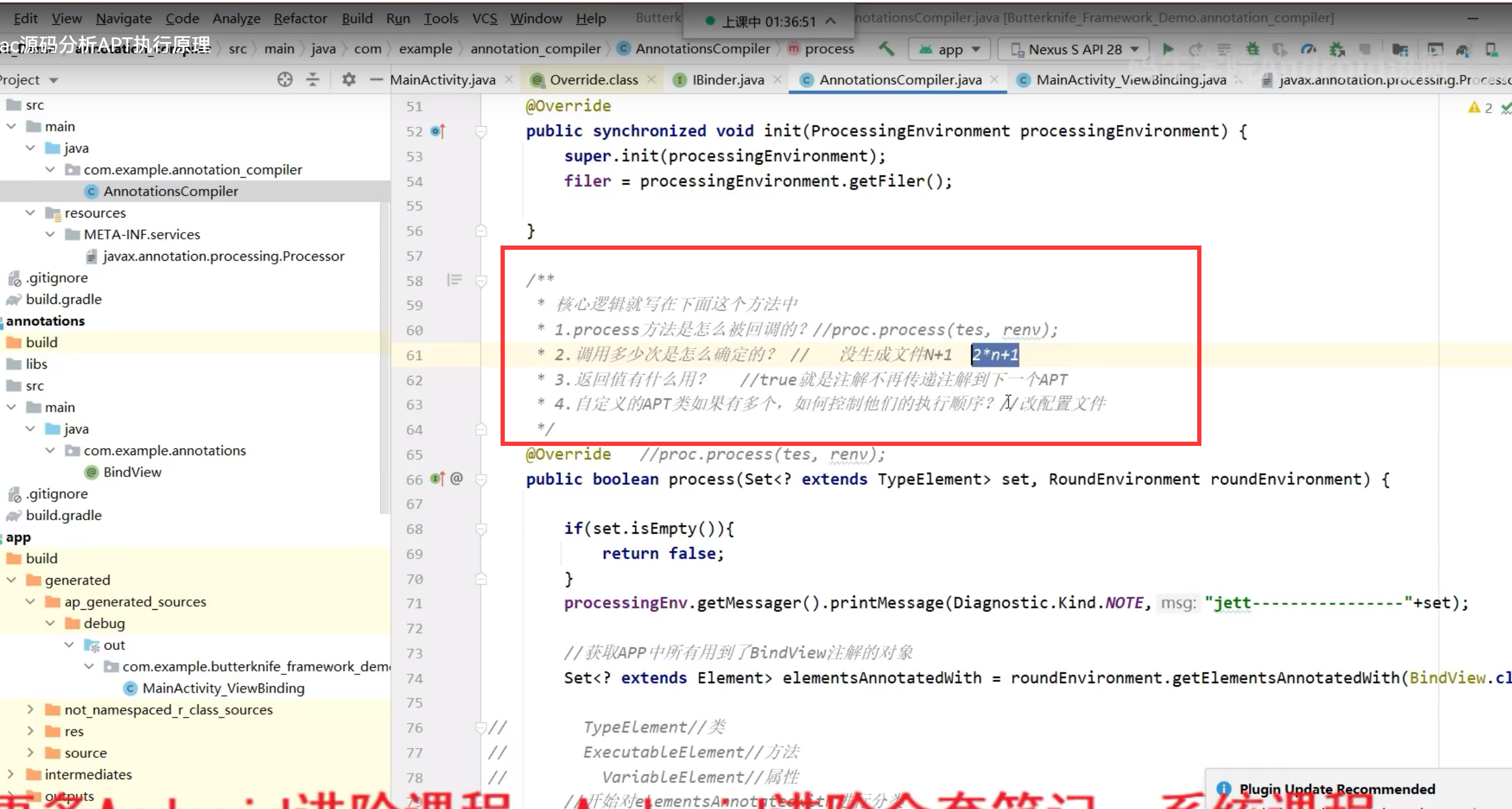Image resolution: width=1512 pixels, height=809 pixels.
Task: Click the Apply Code Changes icon
Action: 1224,49
